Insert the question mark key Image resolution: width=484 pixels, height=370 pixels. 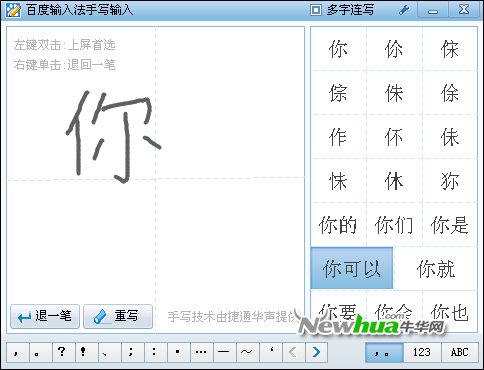coord(64,352)
